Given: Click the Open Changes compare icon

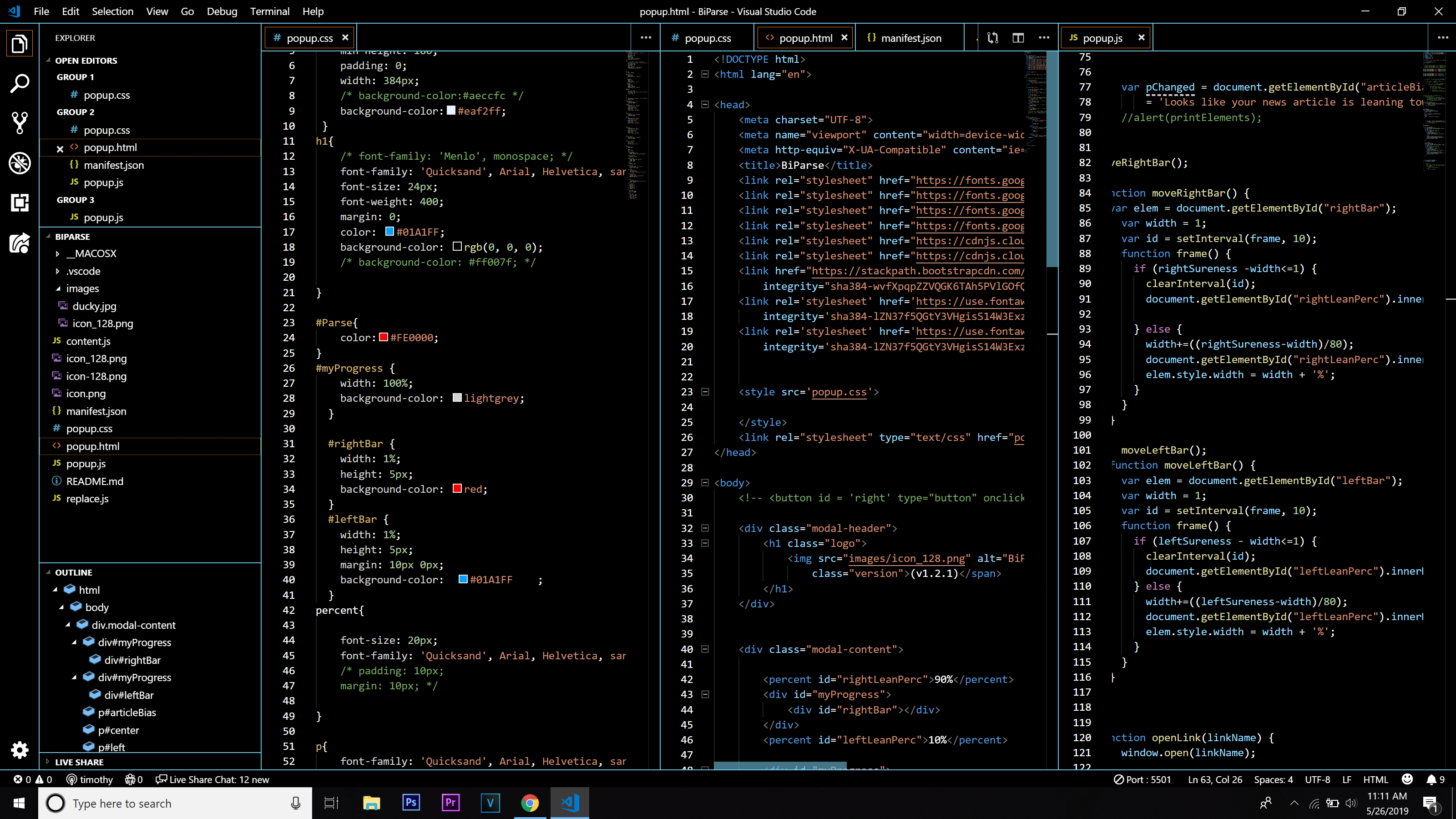Looking at the screenshot, I should click(992, 38).
